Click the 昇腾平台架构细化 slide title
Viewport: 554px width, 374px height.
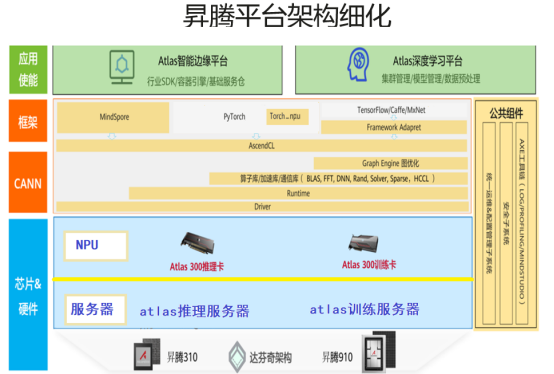(x=287, y=16)
